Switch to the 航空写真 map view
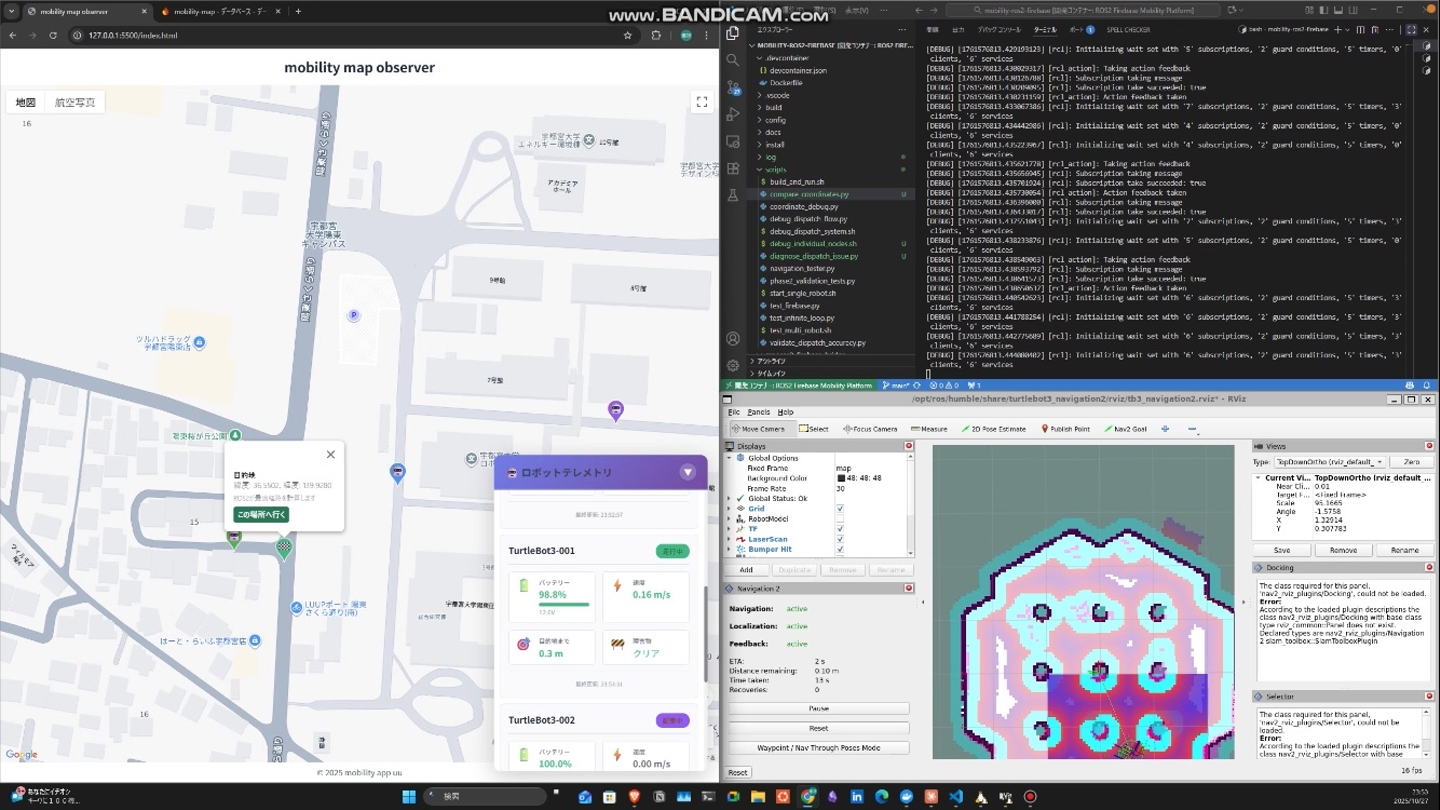The width and height of the screenshot is (1440, 810). point(75,102)
